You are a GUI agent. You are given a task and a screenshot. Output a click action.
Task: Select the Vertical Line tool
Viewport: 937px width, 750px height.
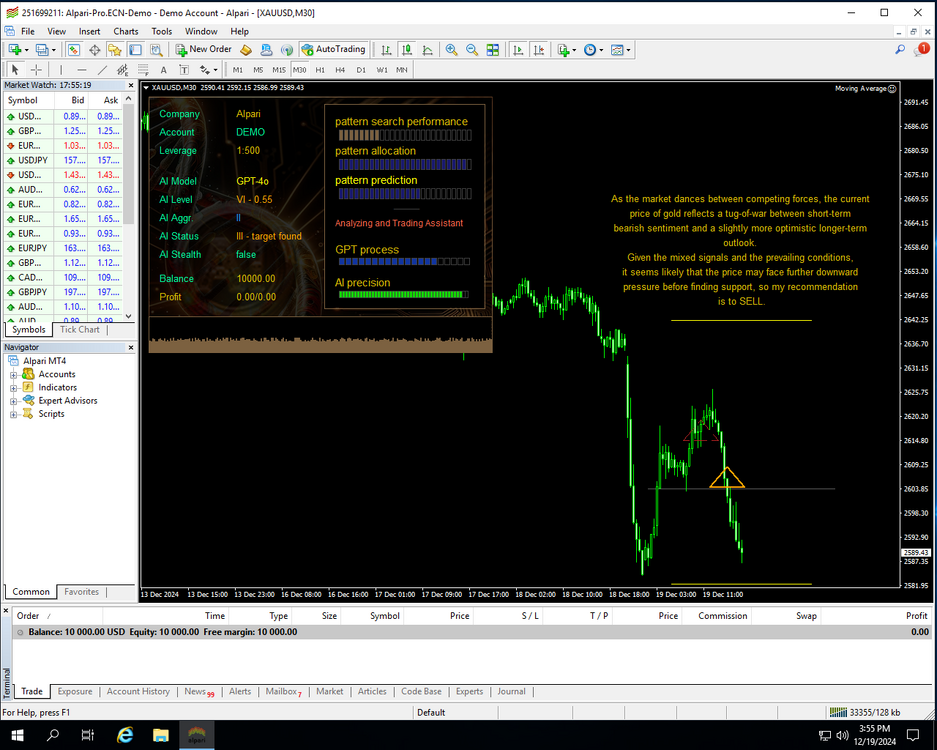61,70
